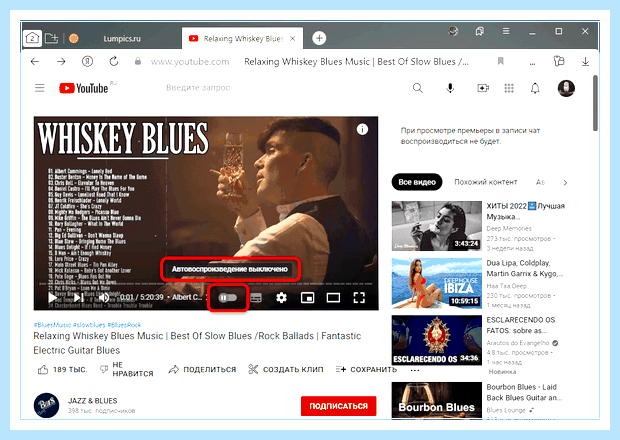
Task: Focus the YouTube search input
Action: pyautogui.click(x=198, y=88)
